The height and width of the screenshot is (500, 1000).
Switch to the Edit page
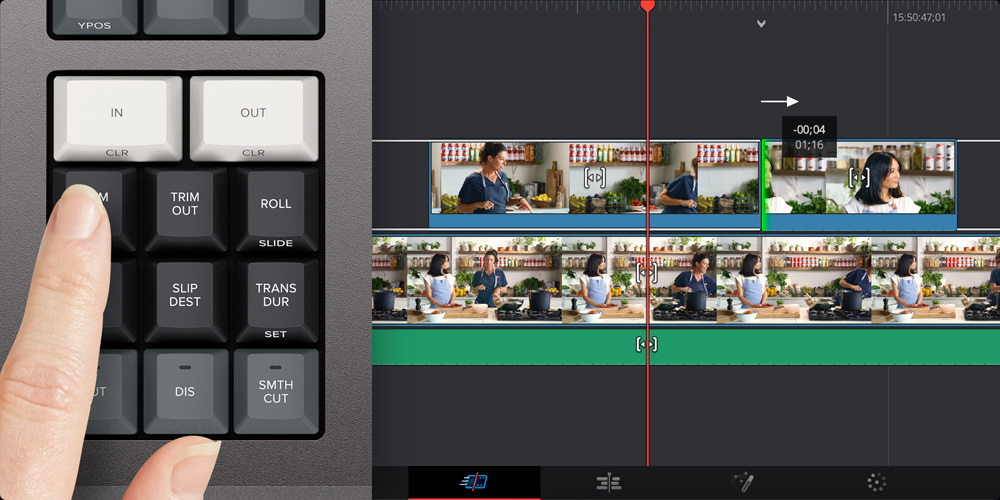pos(608,483)
